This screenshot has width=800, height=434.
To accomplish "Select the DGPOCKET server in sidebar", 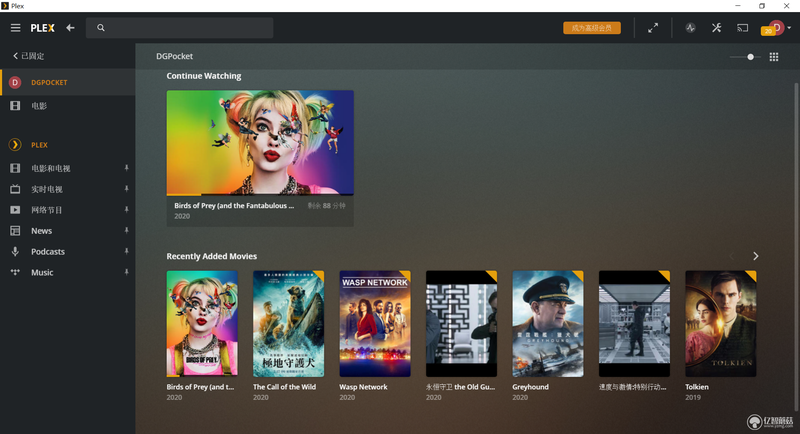I will (68, 82).
